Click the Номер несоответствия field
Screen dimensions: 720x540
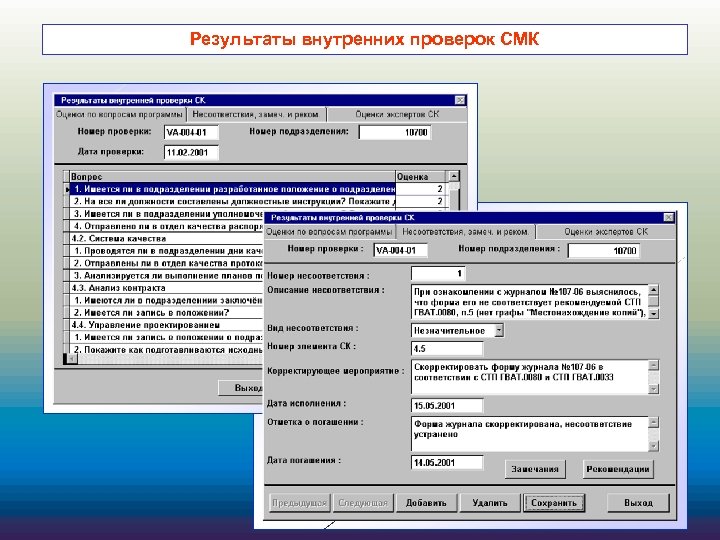click(x=438, y=274)
